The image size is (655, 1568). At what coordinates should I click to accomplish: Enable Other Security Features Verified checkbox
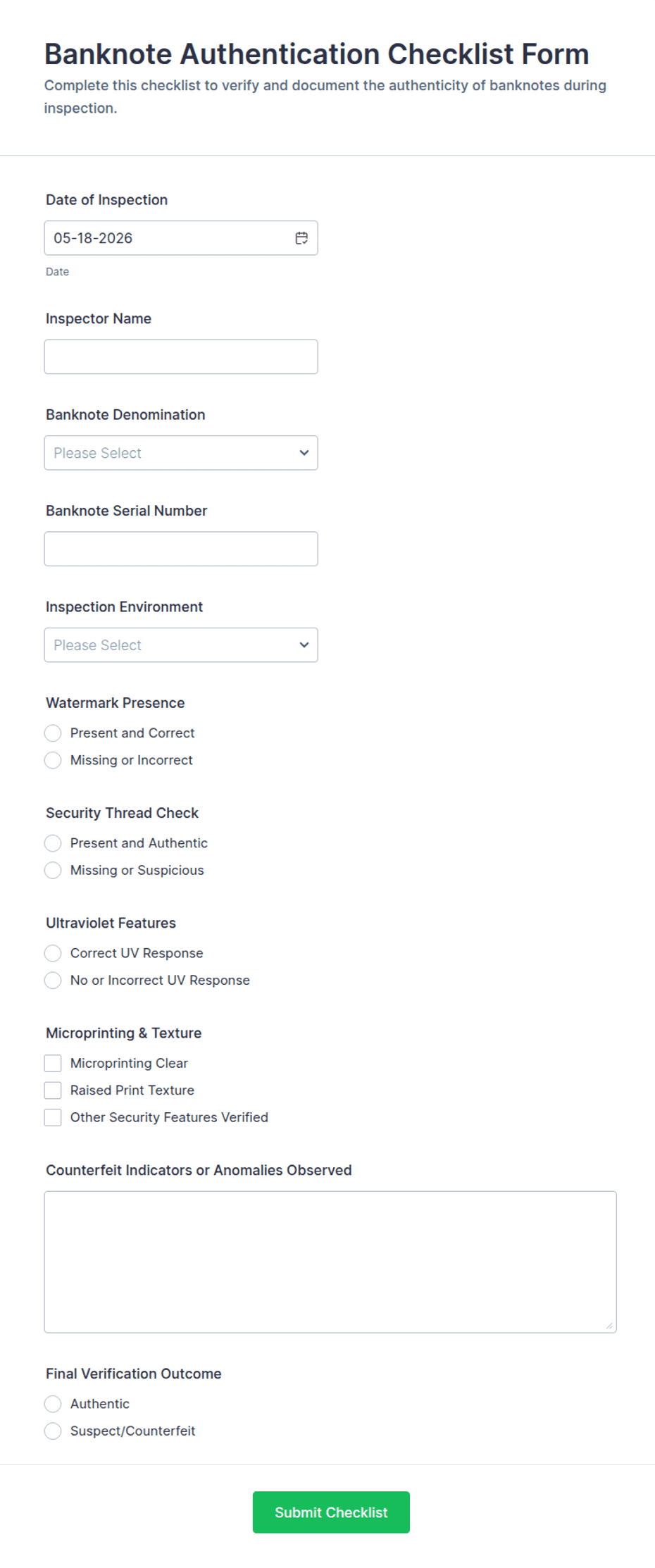point(53,1117)
